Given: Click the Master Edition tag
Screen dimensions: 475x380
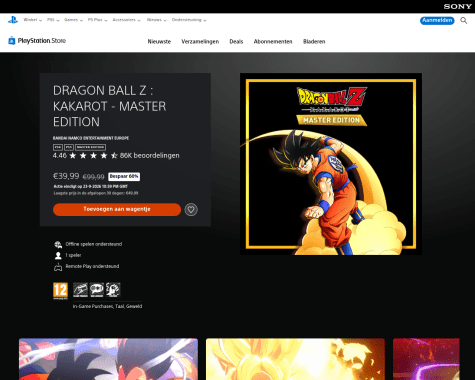Looking at the screenshot, I should pyautogui.click(x=90, y=147).
